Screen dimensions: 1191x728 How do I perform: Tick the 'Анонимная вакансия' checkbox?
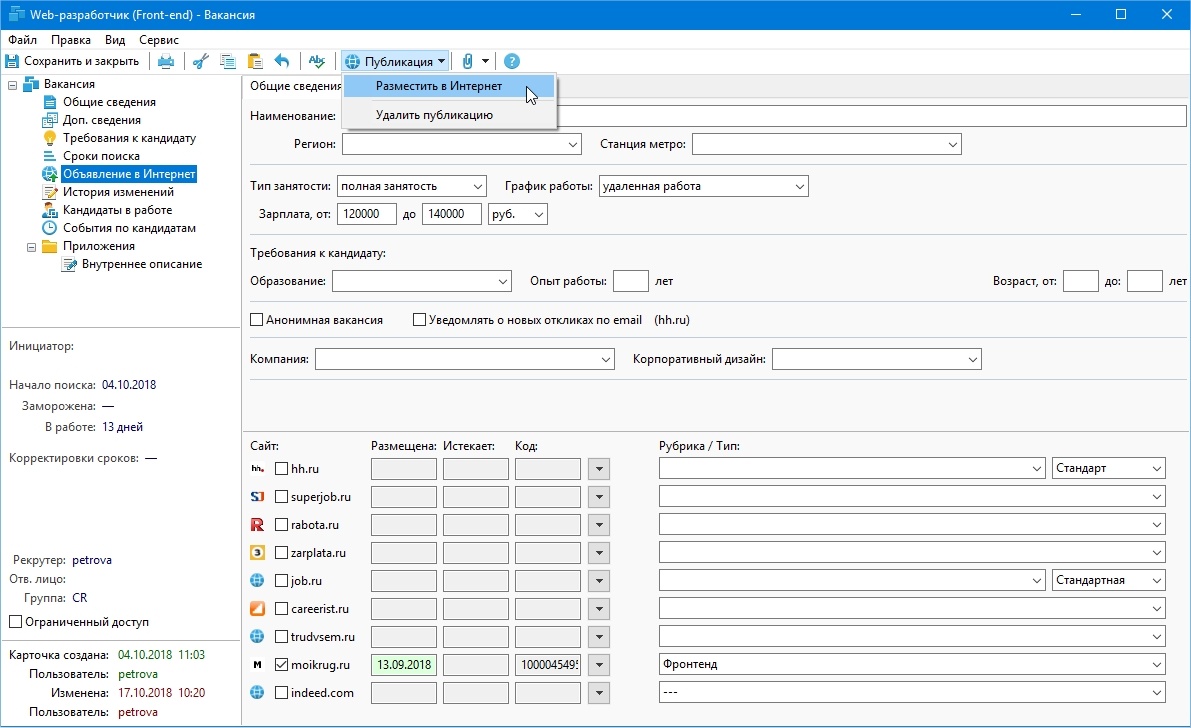257,320
